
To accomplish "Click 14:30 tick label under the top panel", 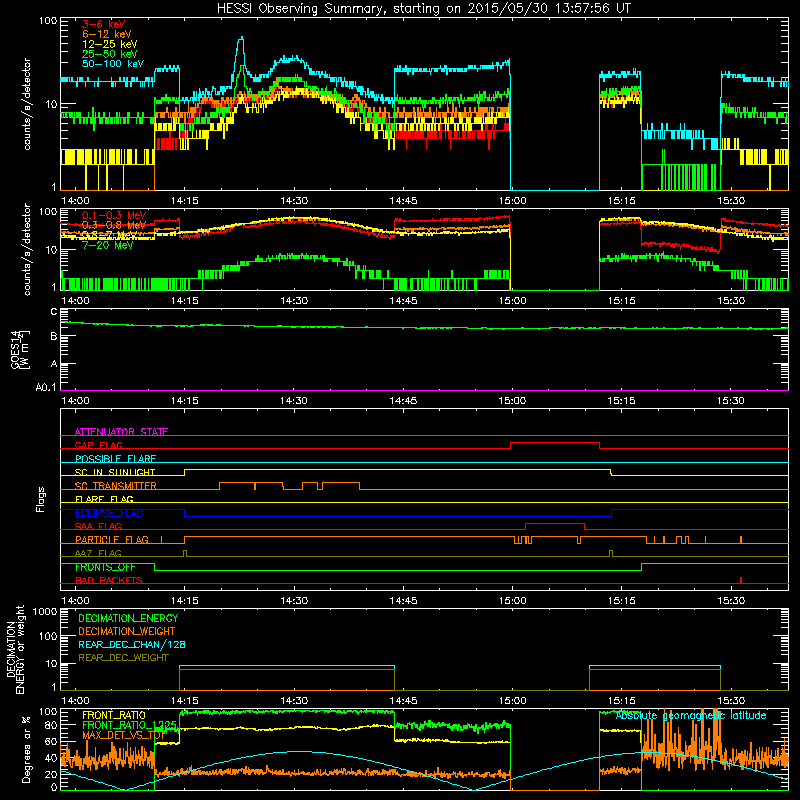I will pyautogui.click(x=294, y=201).
